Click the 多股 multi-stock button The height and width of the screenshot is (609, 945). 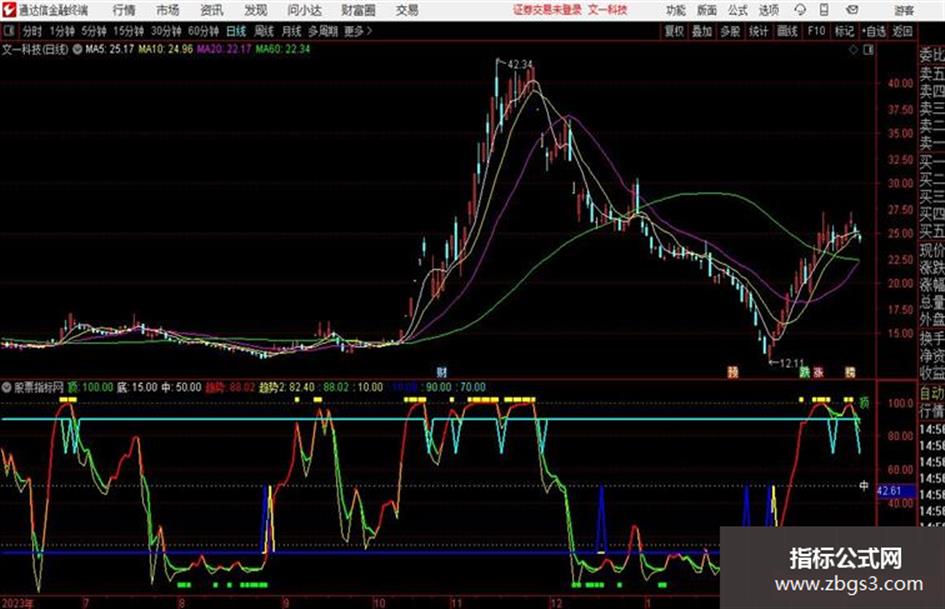(730, 31)
